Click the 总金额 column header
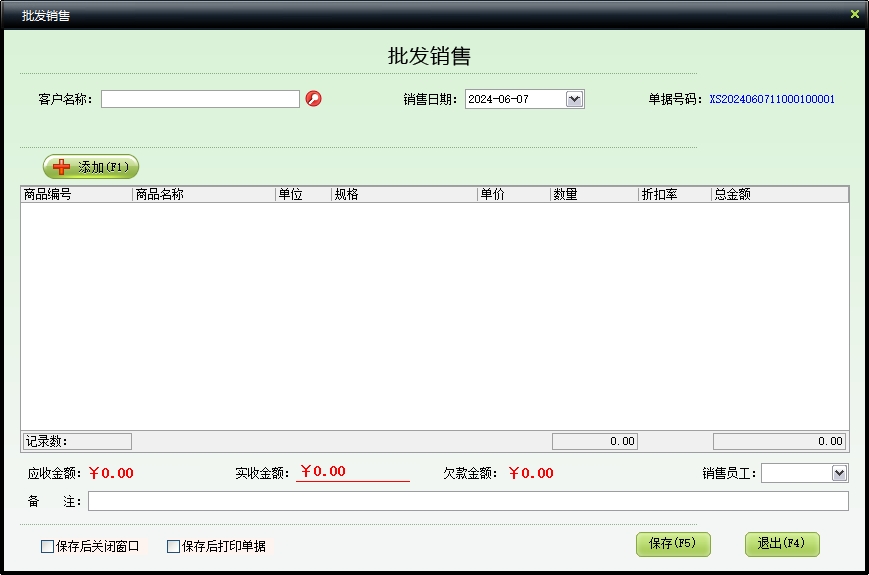869x575 pixels. (x=779, y=195)
